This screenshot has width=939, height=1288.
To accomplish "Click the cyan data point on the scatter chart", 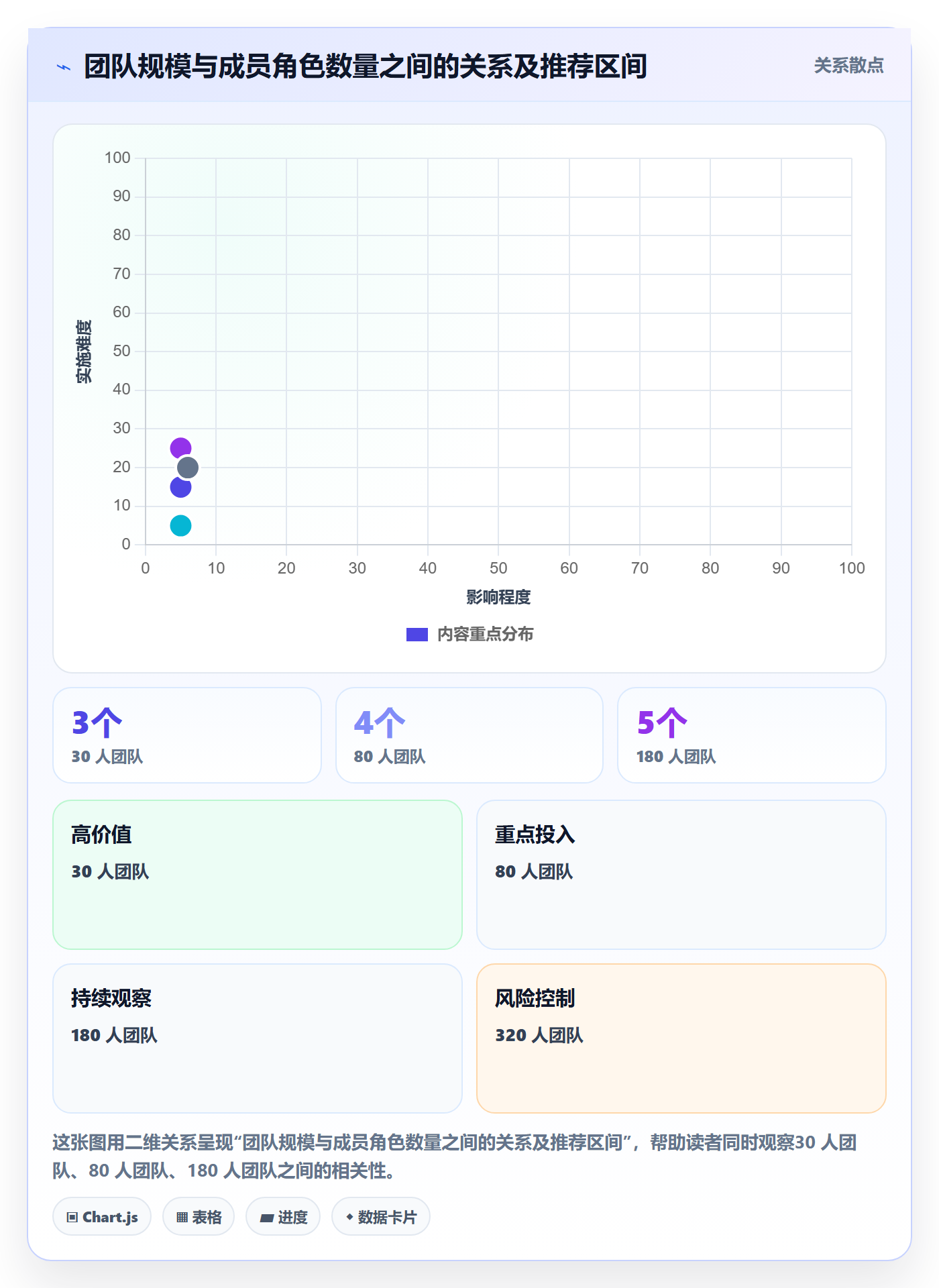I will click(x=180, y=526).
